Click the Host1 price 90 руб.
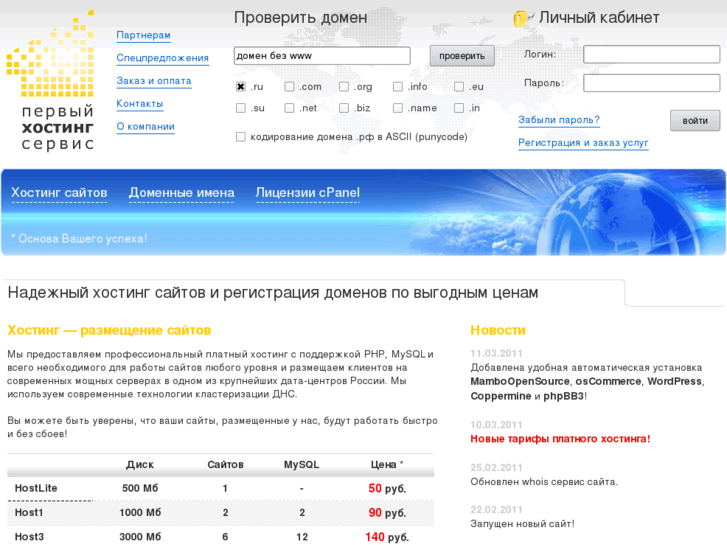The image size is (727, 545). coord(387,513)
